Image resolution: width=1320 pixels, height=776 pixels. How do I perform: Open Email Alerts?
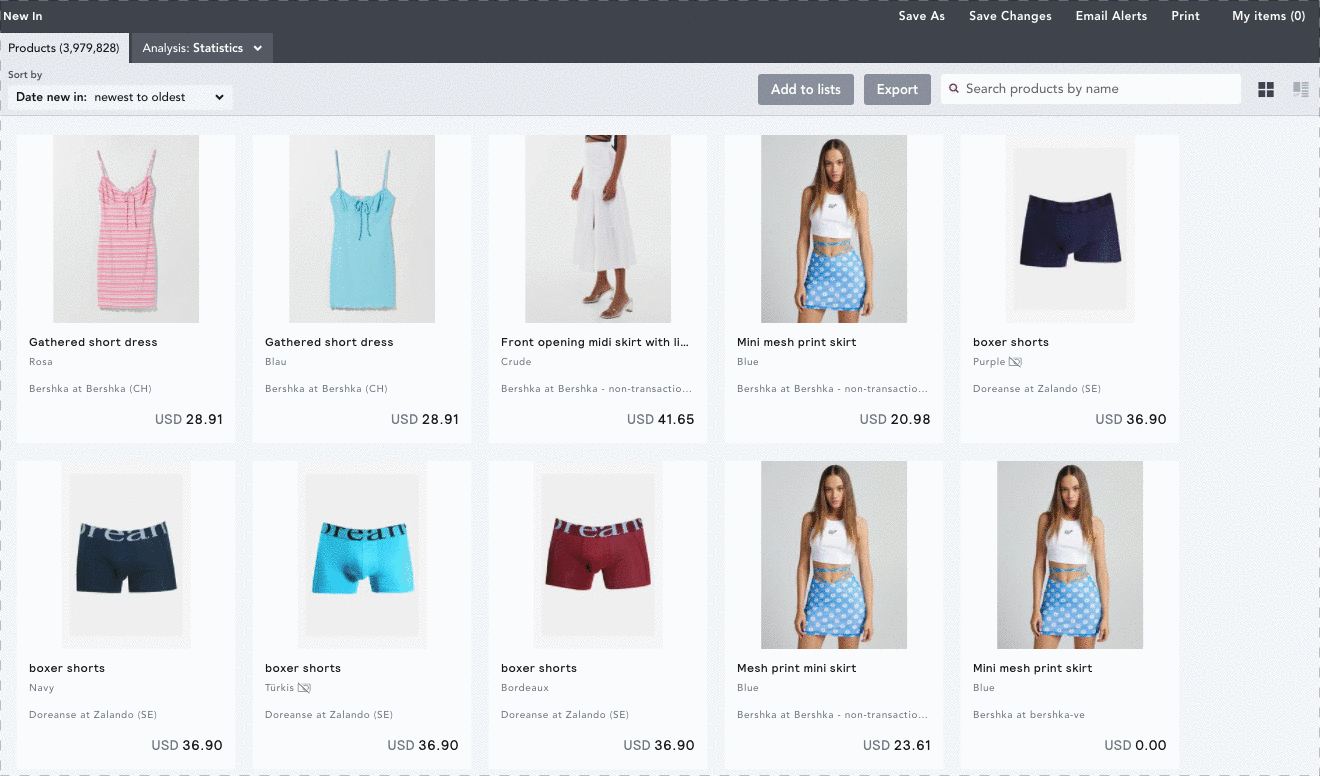click(1111, 16)
